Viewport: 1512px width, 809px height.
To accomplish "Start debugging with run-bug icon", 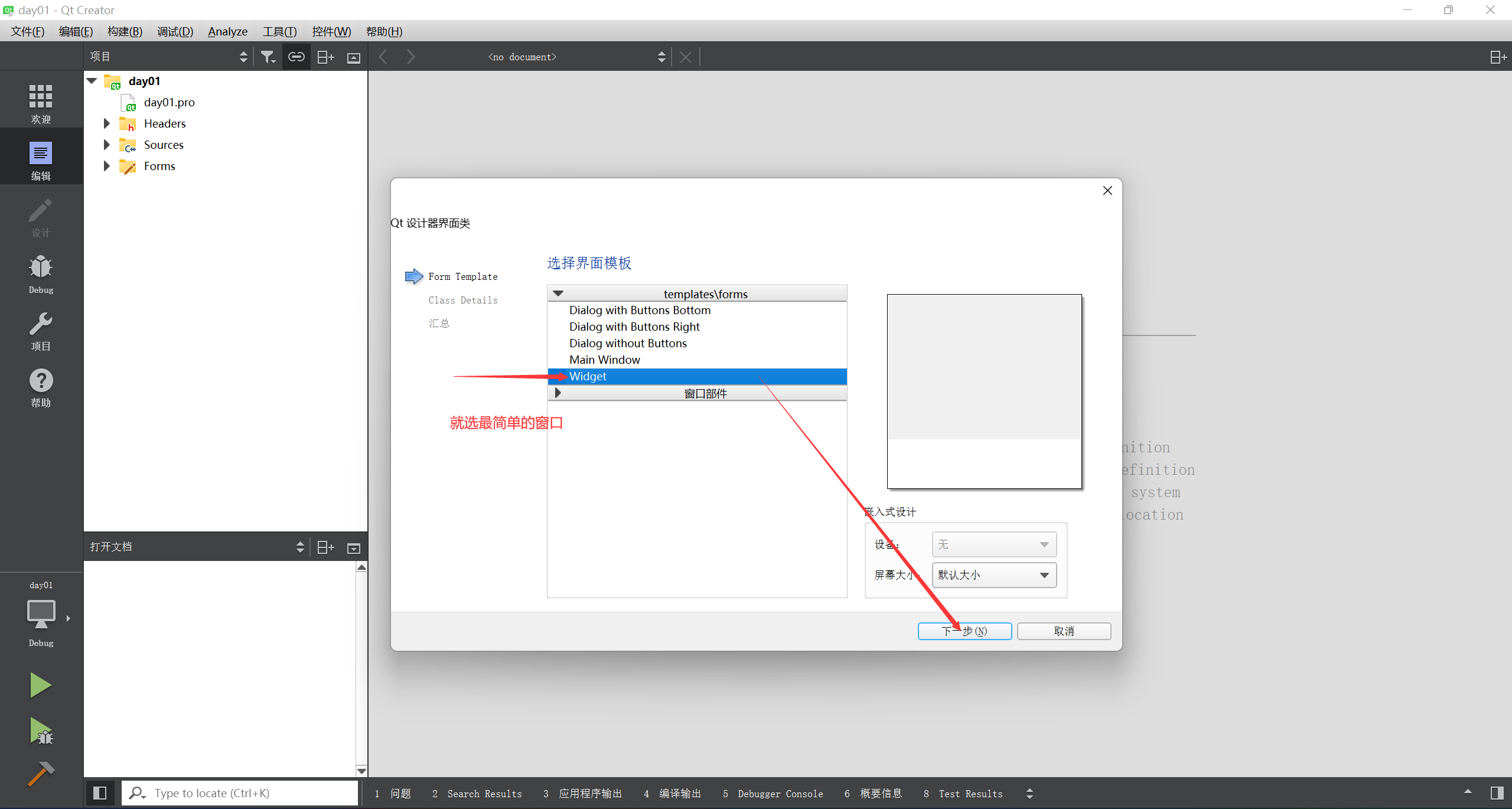I will tap(41, 731).
